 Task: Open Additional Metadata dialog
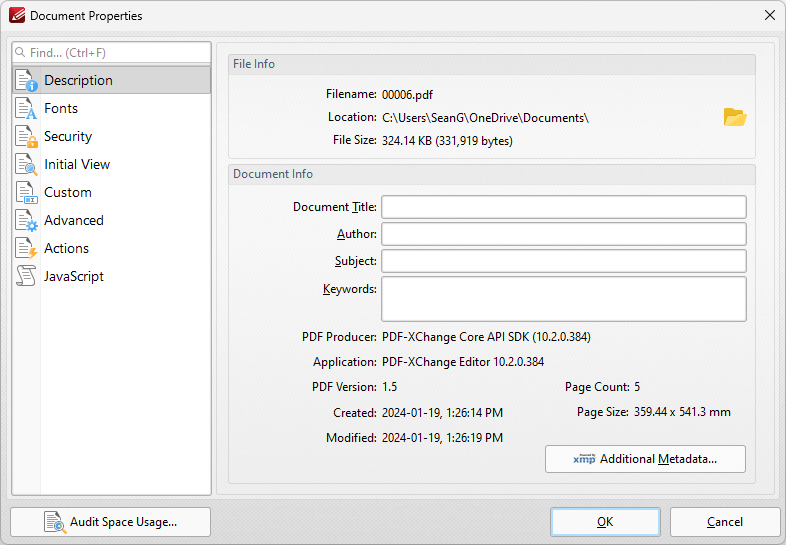click(x=645, y=459)
